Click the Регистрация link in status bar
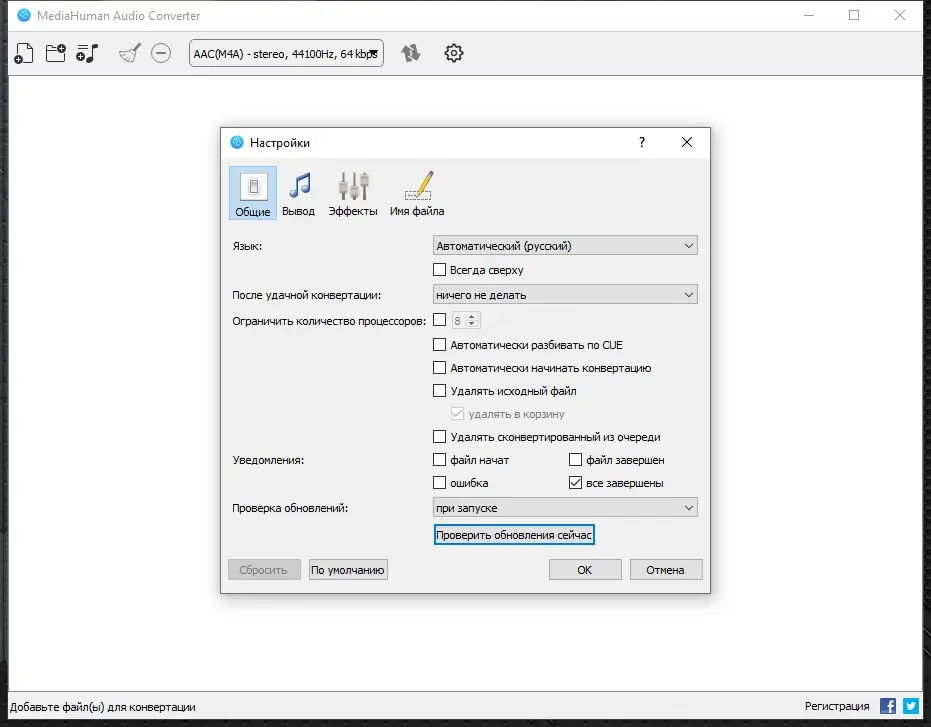 tap(837, 706)
